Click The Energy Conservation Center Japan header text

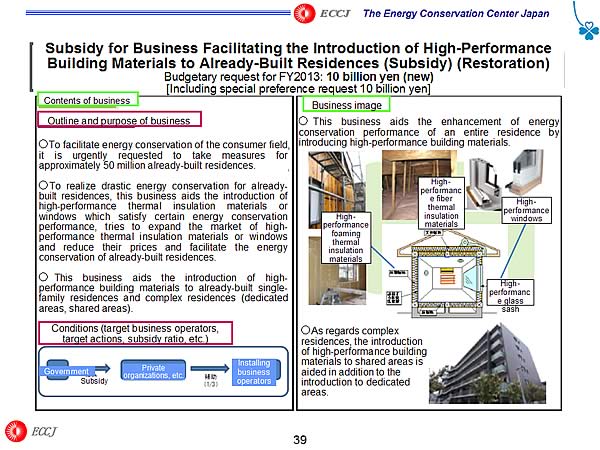point(456,13)
